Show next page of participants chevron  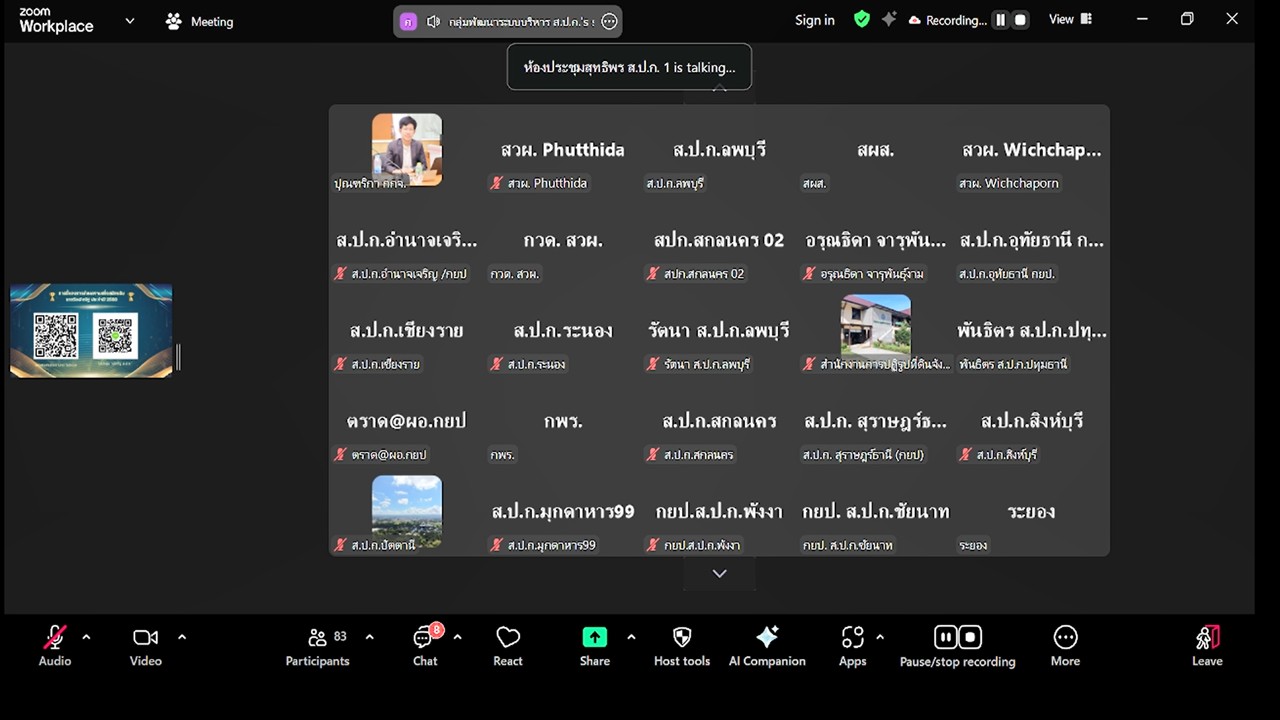coord(719,573)
